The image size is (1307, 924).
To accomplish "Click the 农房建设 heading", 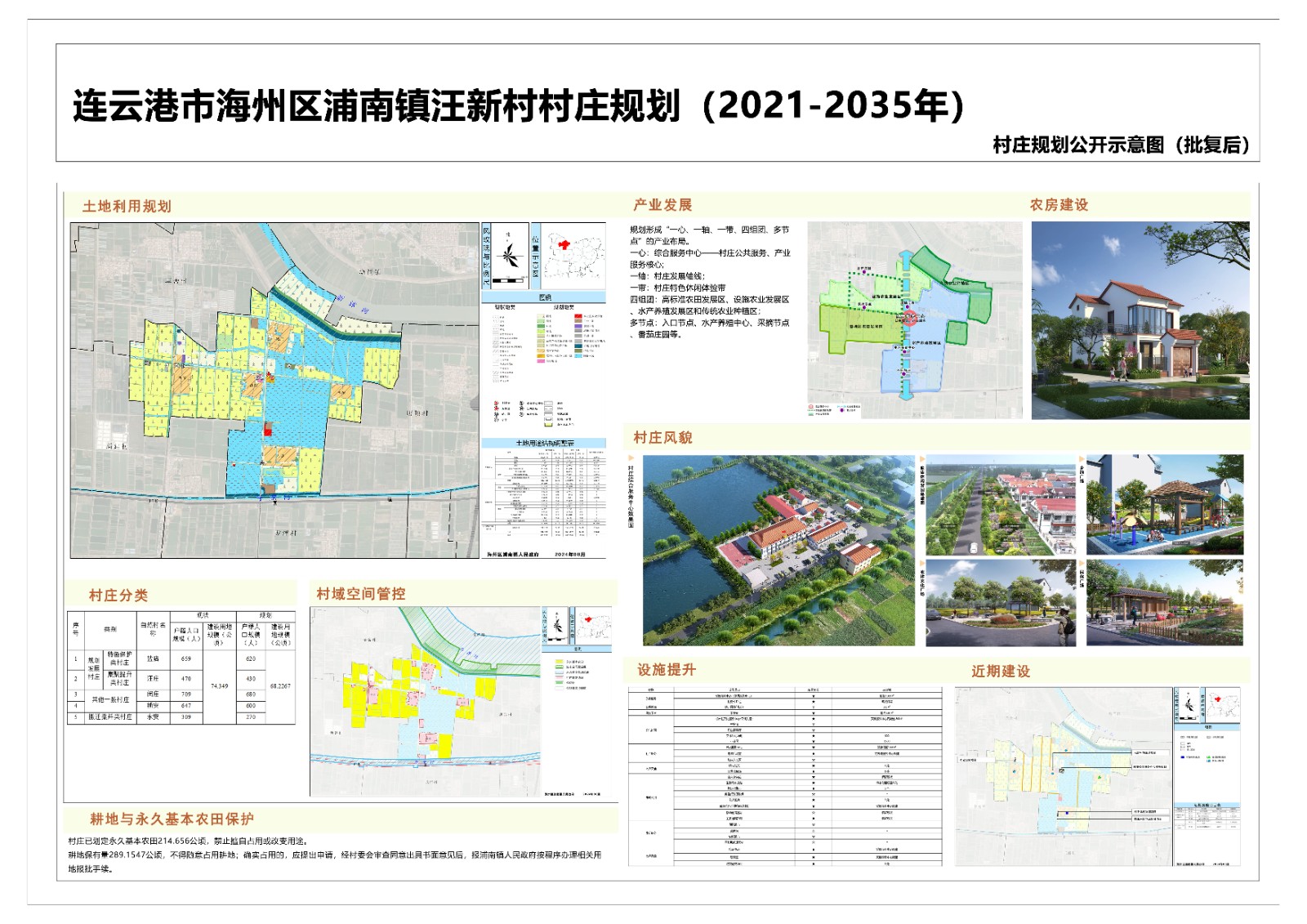I will pos(1059,205).
